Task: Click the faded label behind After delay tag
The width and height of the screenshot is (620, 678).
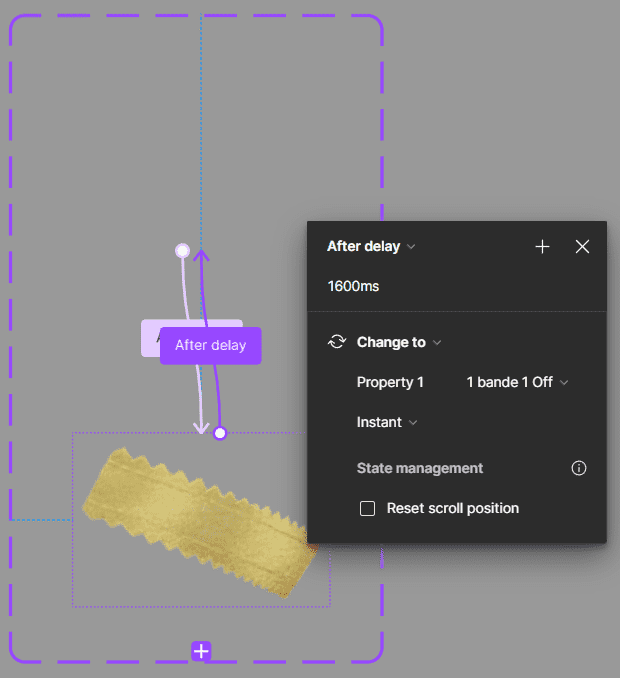Action: pyautogui.click(x=149, y=335)
